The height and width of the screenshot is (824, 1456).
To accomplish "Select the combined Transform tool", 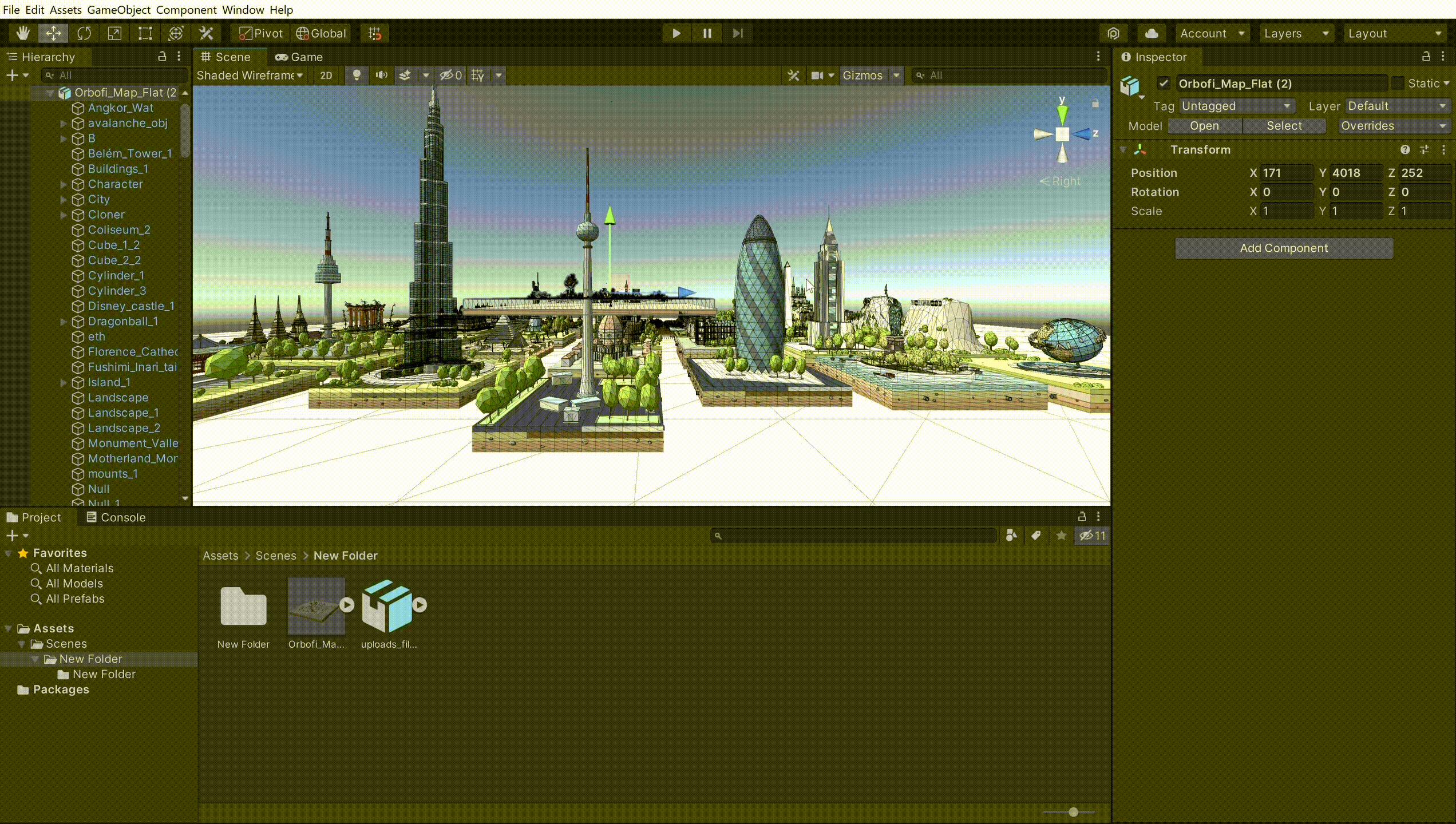I will pyautogui.click(x=176, y=33).
